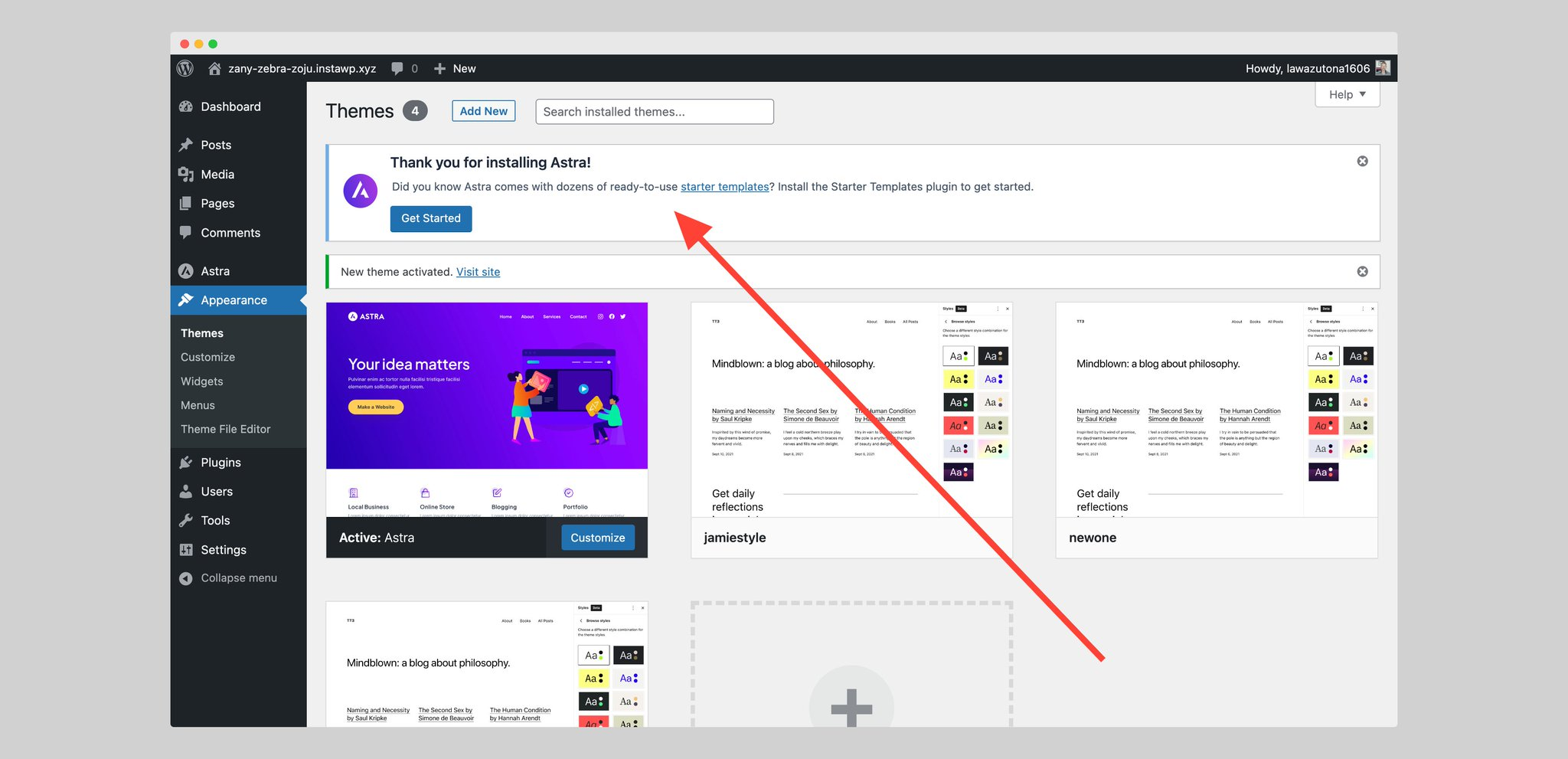Viewport: 1568px width, 759px height.
Task: Switch to the Widgets menu under Appearance
Action: tap(201, 381)
